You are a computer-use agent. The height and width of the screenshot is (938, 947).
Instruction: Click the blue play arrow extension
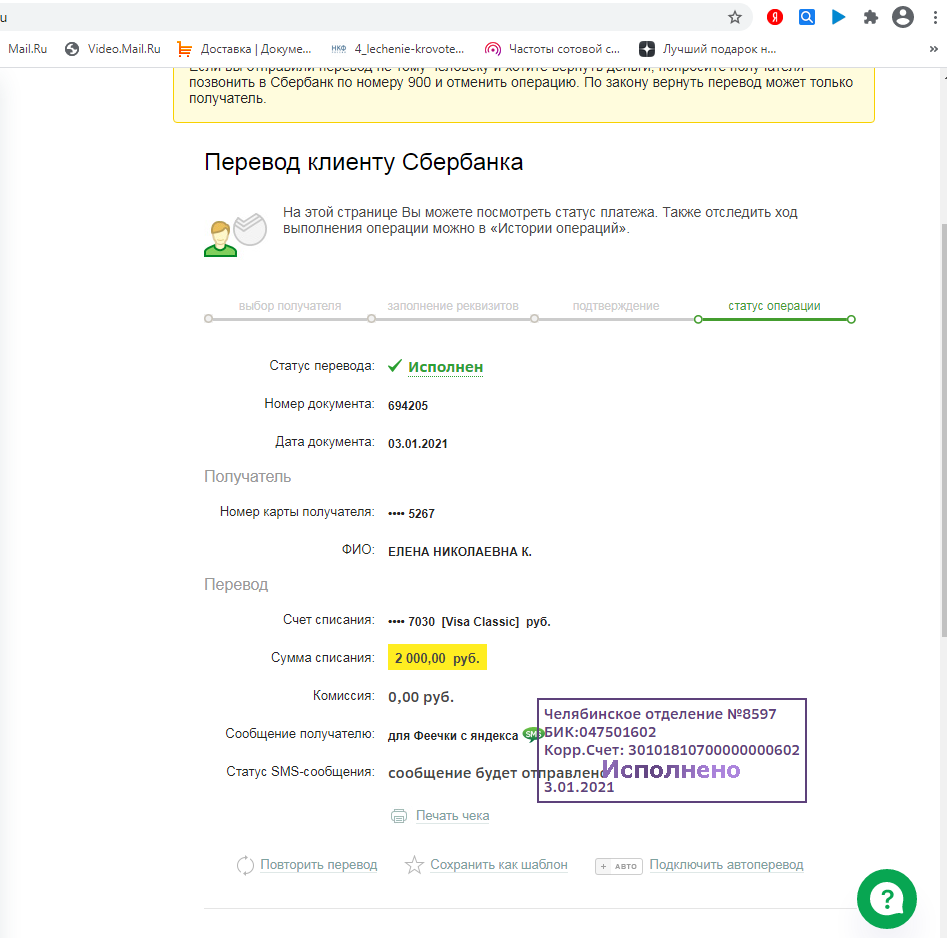[838, 17]
